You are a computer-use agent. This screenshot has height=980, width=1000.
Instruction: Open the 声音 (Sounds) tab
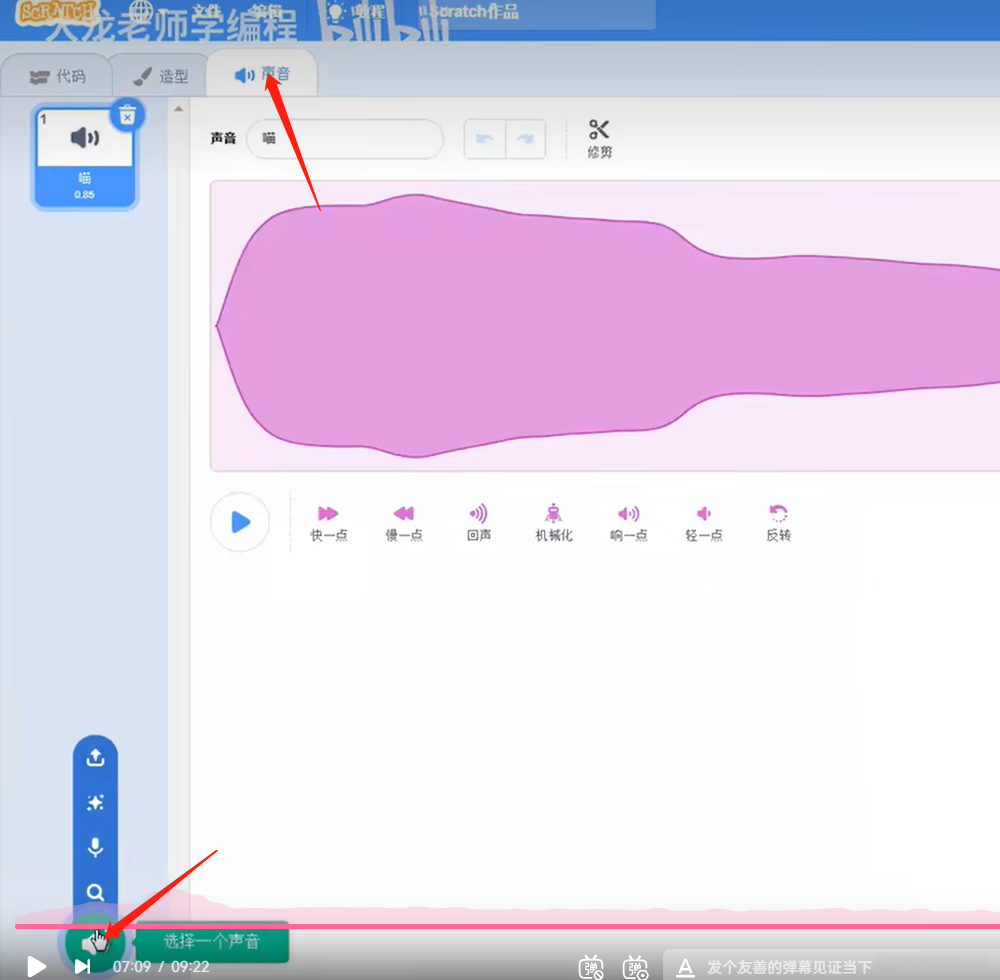click(x=262, y=75)
